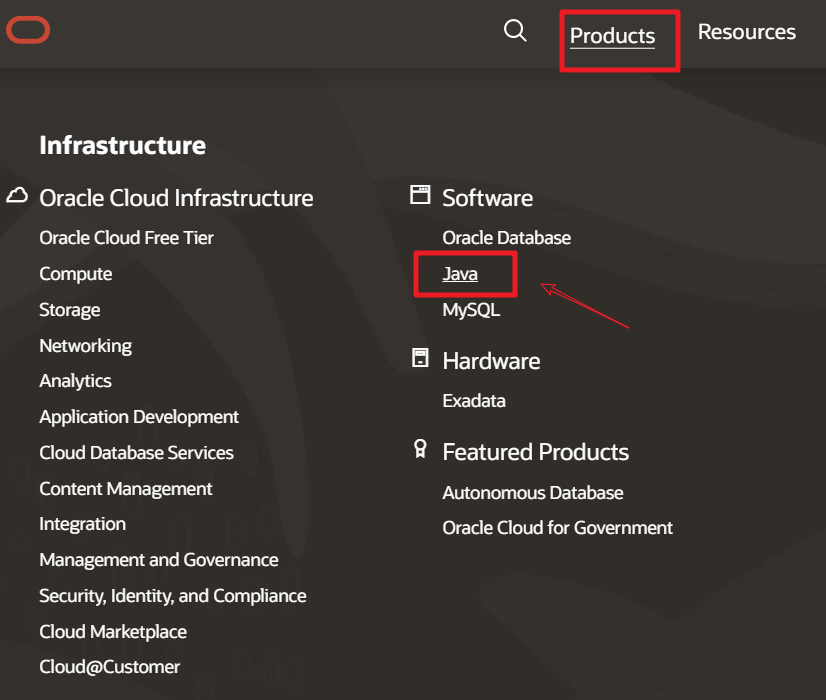Screen dimensions: 826x700
Task: Select Oracle Cloud Free Tier
Action: click(126, 238)
